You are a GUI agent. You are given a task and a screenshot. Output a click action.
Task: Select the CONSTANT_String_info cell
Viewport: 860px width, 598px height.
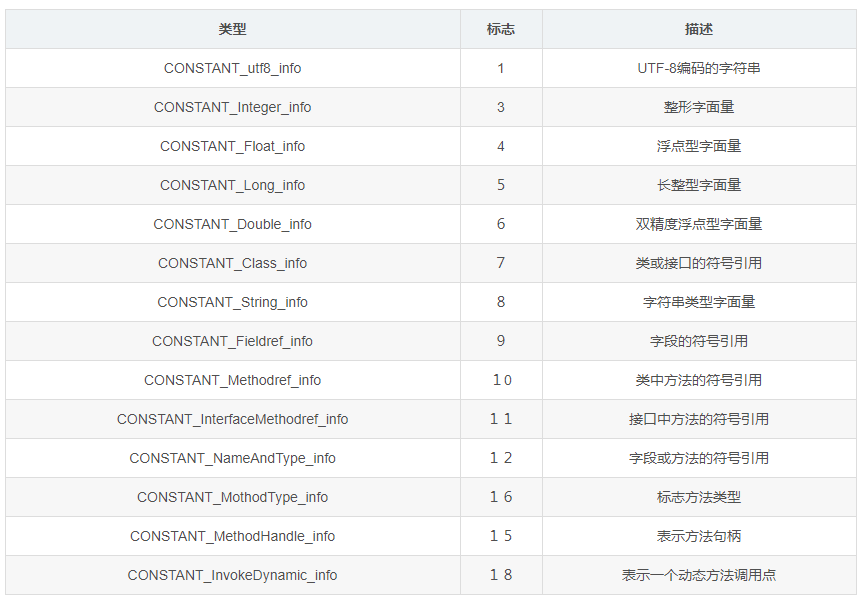point(232,302)
